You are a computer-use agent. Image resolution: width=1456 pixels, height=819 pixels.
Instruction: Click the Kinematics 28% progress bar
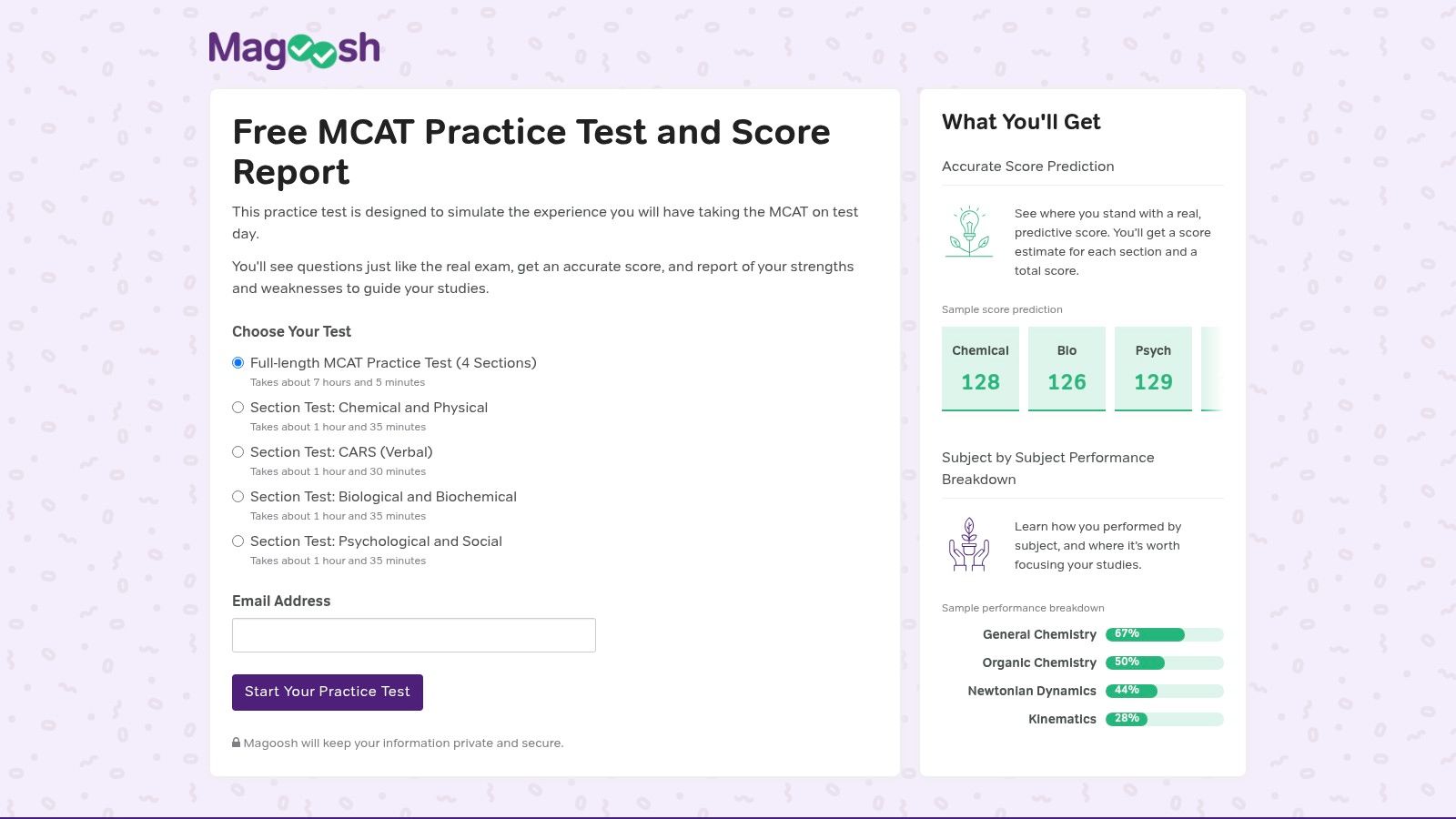click(1164, 719)
